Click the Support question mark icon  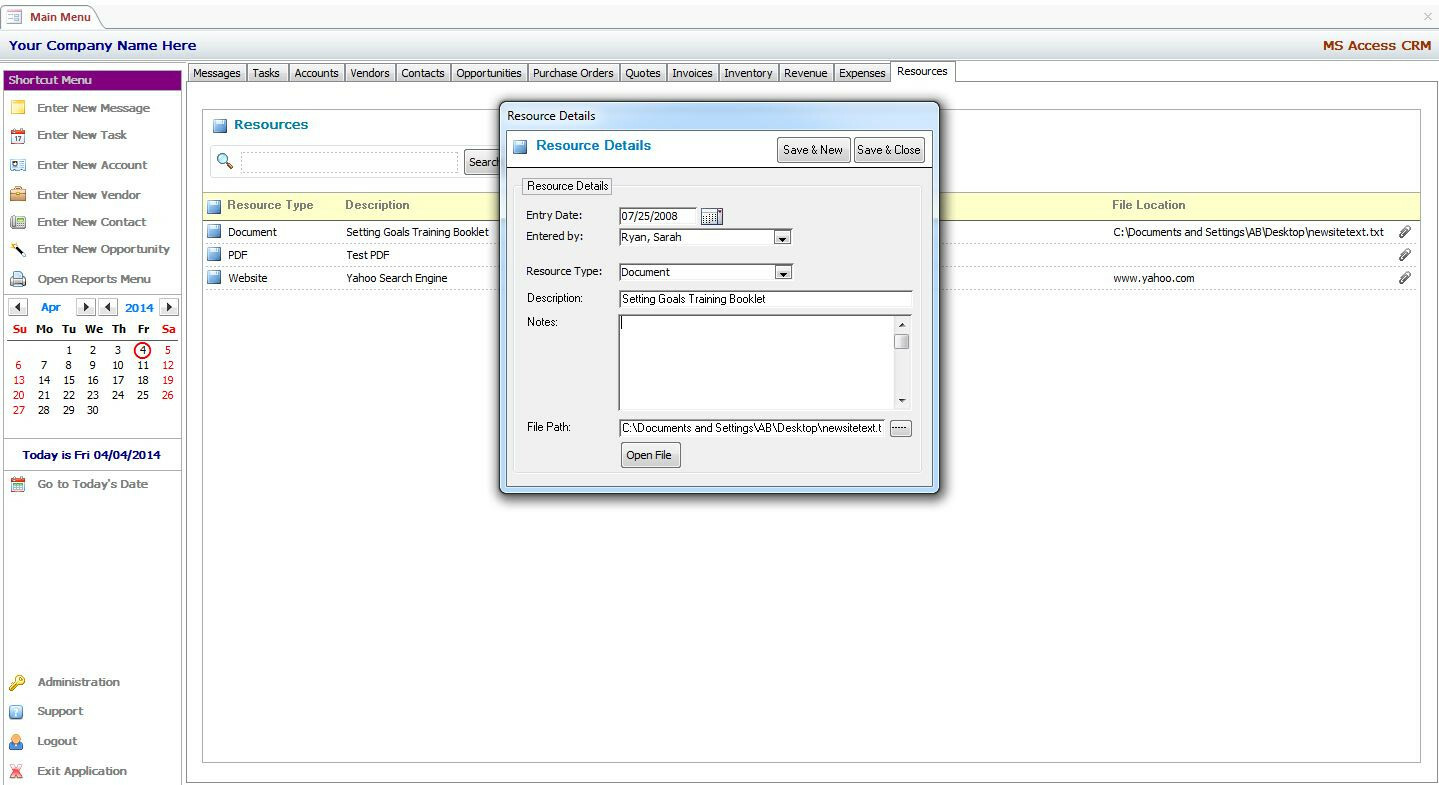coord(17,712)
